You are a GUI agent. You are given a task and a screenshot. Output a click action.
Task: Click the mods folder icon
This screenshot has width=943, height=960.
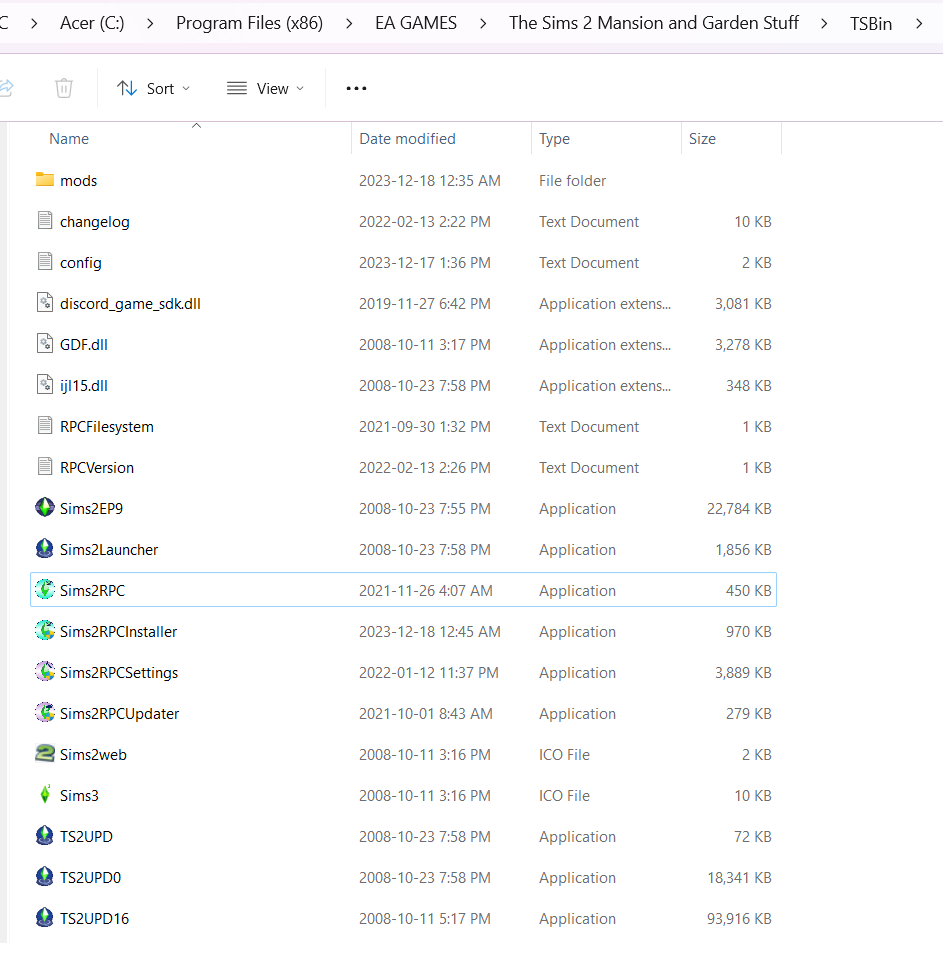(x=44, y=180)
